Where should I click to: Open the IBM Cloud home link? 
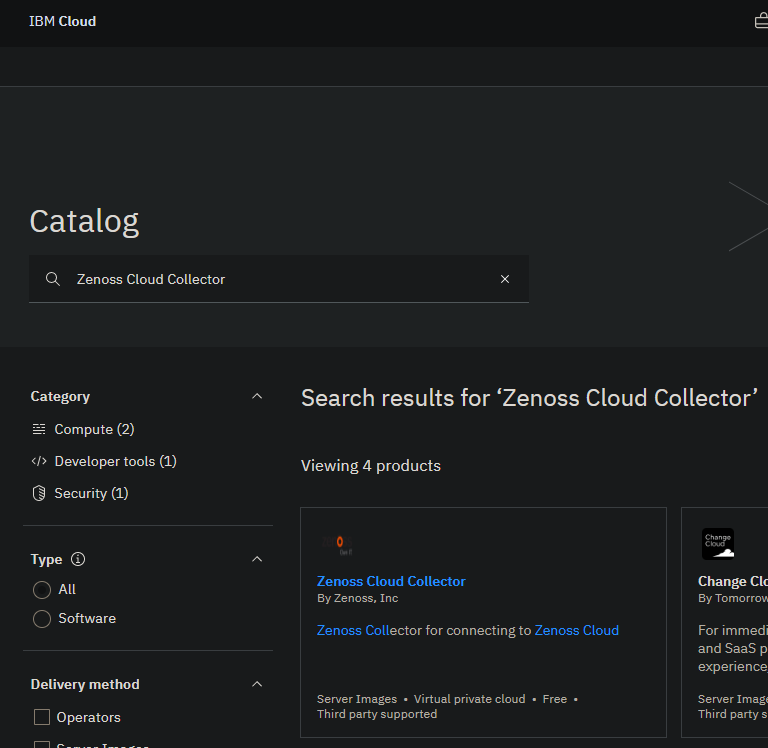(62, 22)
